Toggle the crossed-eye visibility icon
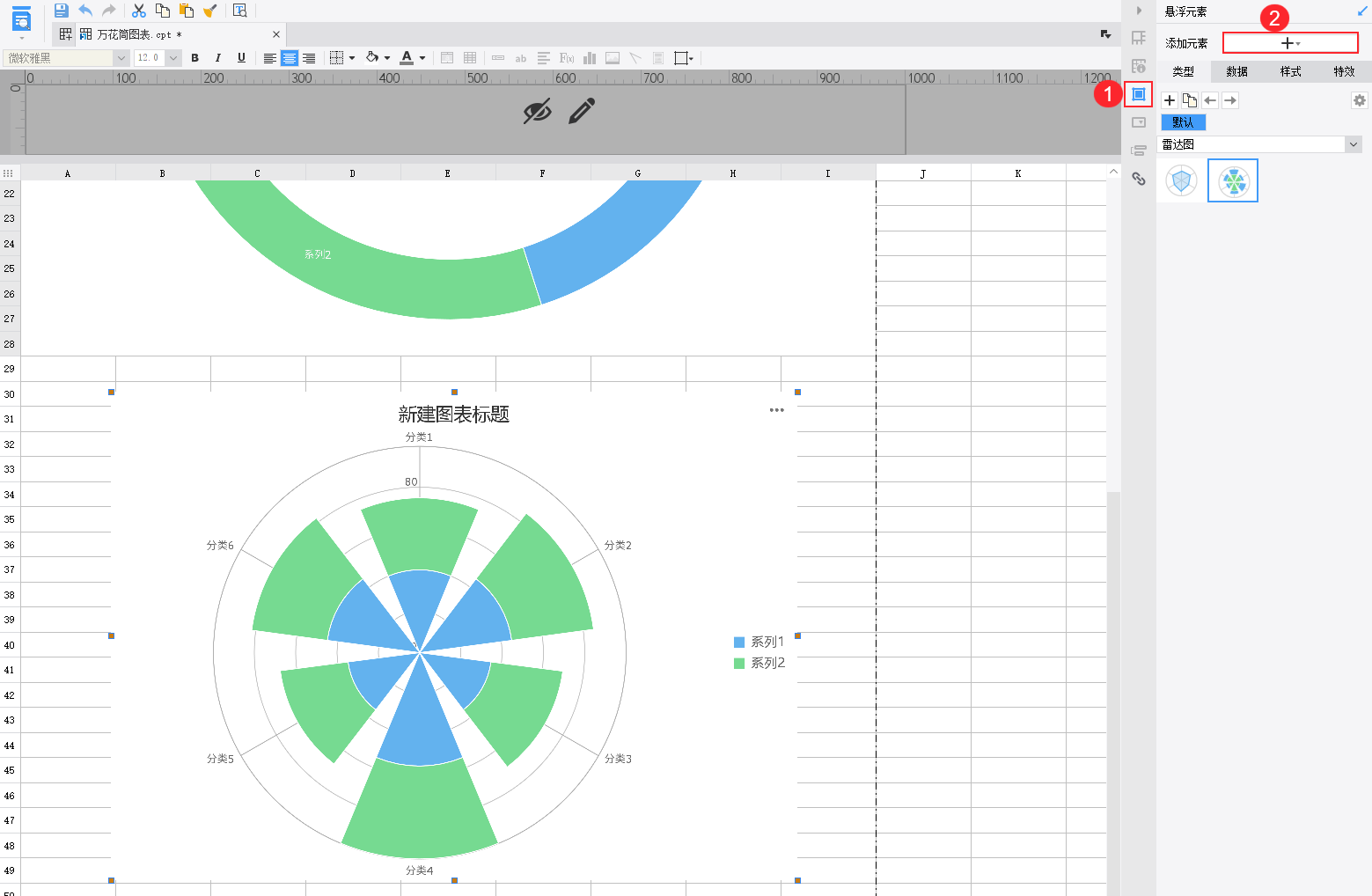 pyautogui.click(x=537, y=111)
